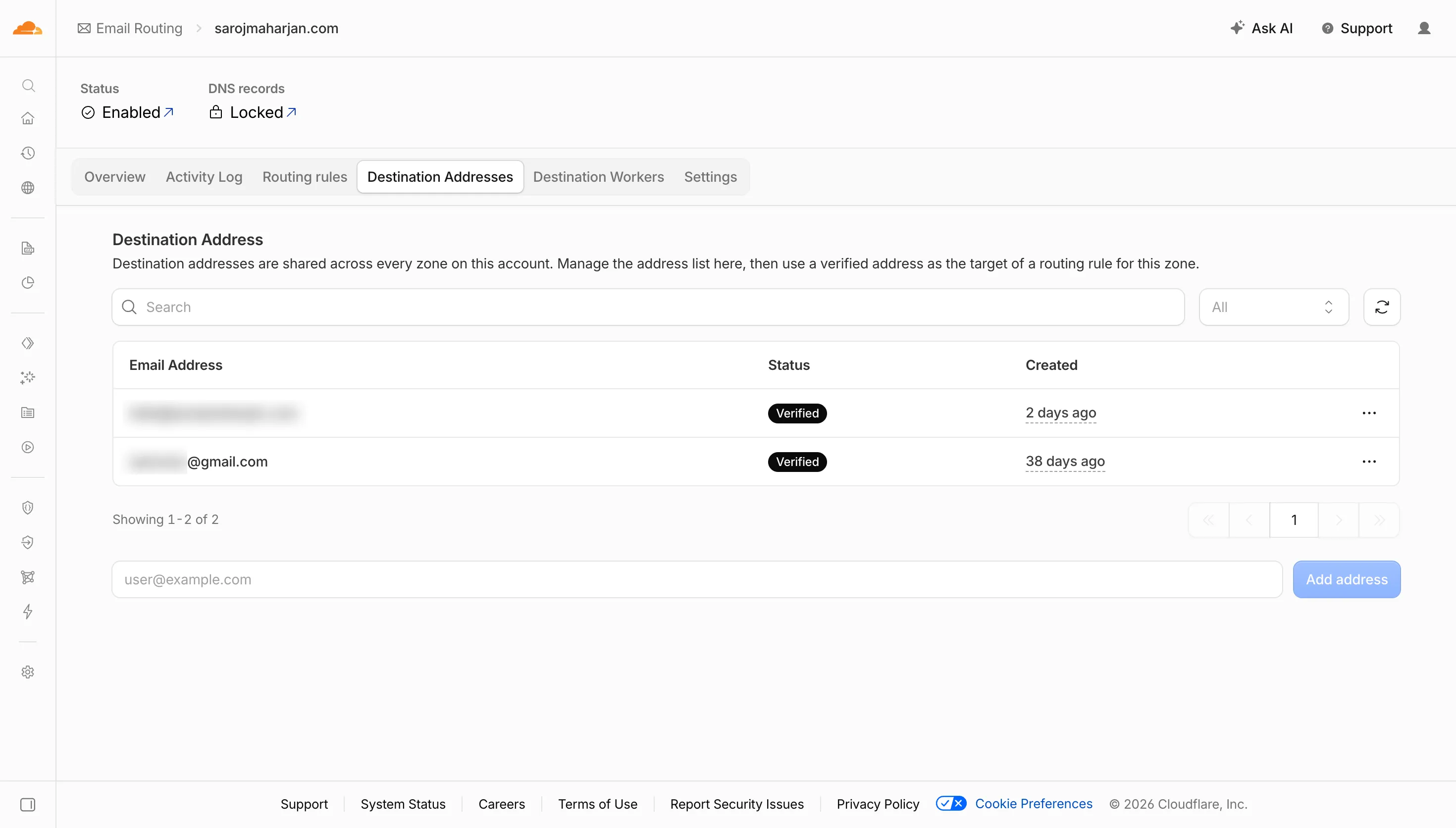Image resolution: width=1456 pixels, height=828 pixels.
Task: Open Privacy Policy footer link
Action: [x=878, y=804]
